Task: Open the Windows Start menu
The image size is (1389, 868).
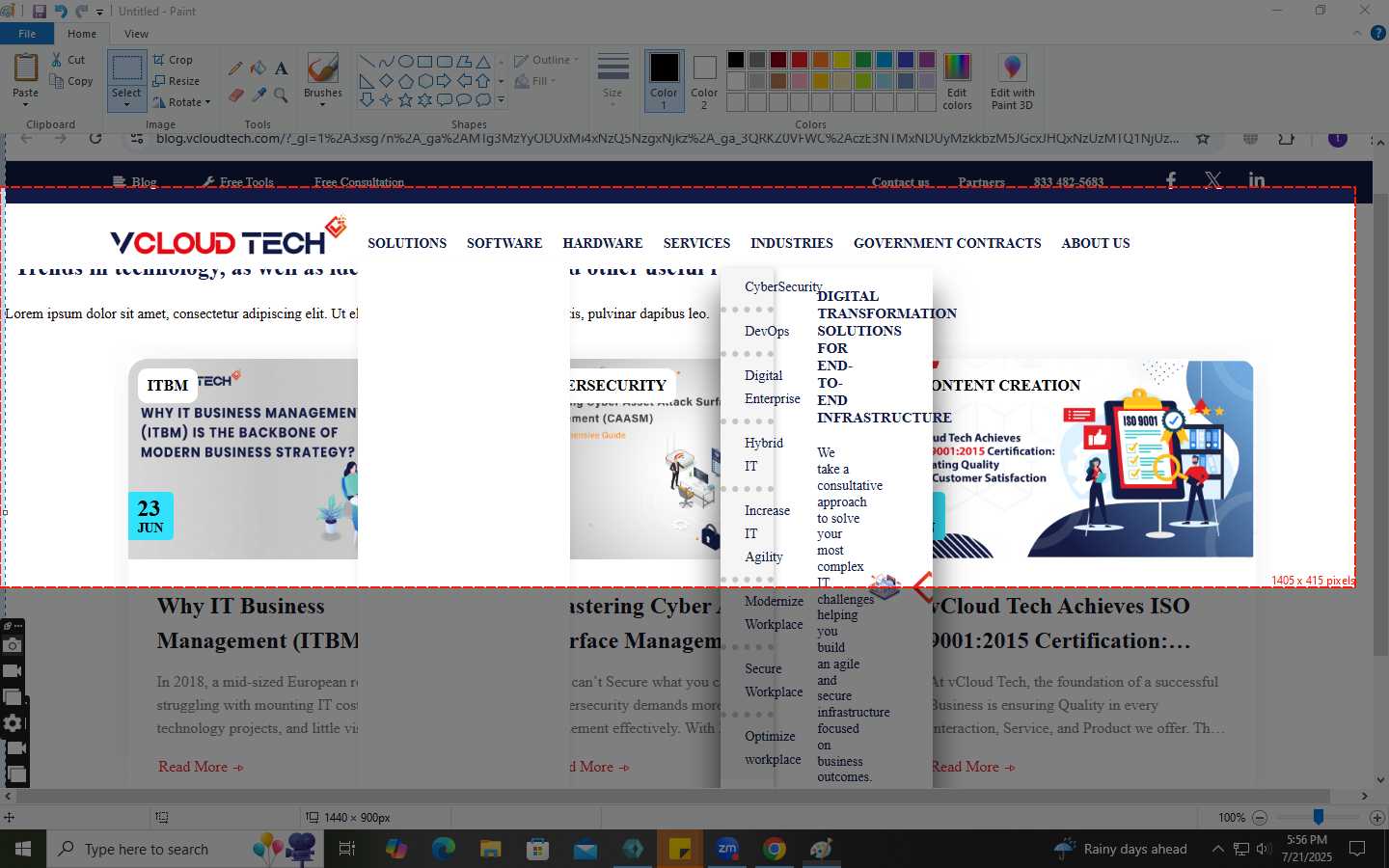Action: pos(22,849)
